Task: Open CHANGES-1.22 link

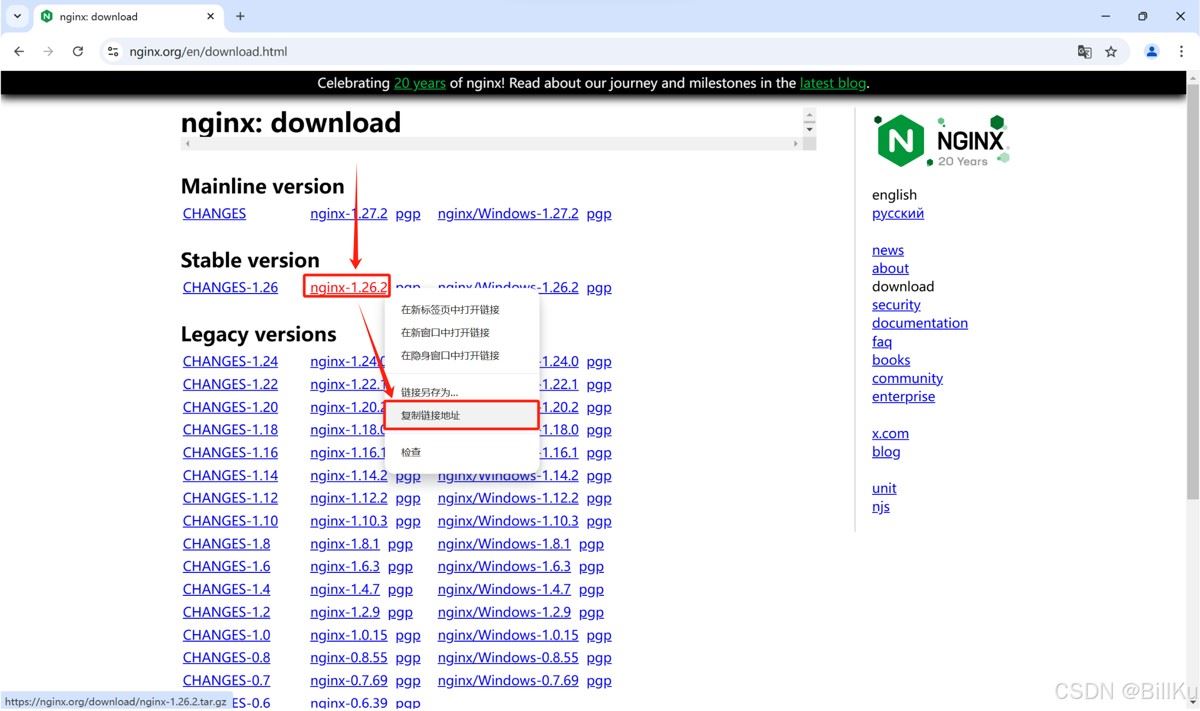Action: pos(230,384)
